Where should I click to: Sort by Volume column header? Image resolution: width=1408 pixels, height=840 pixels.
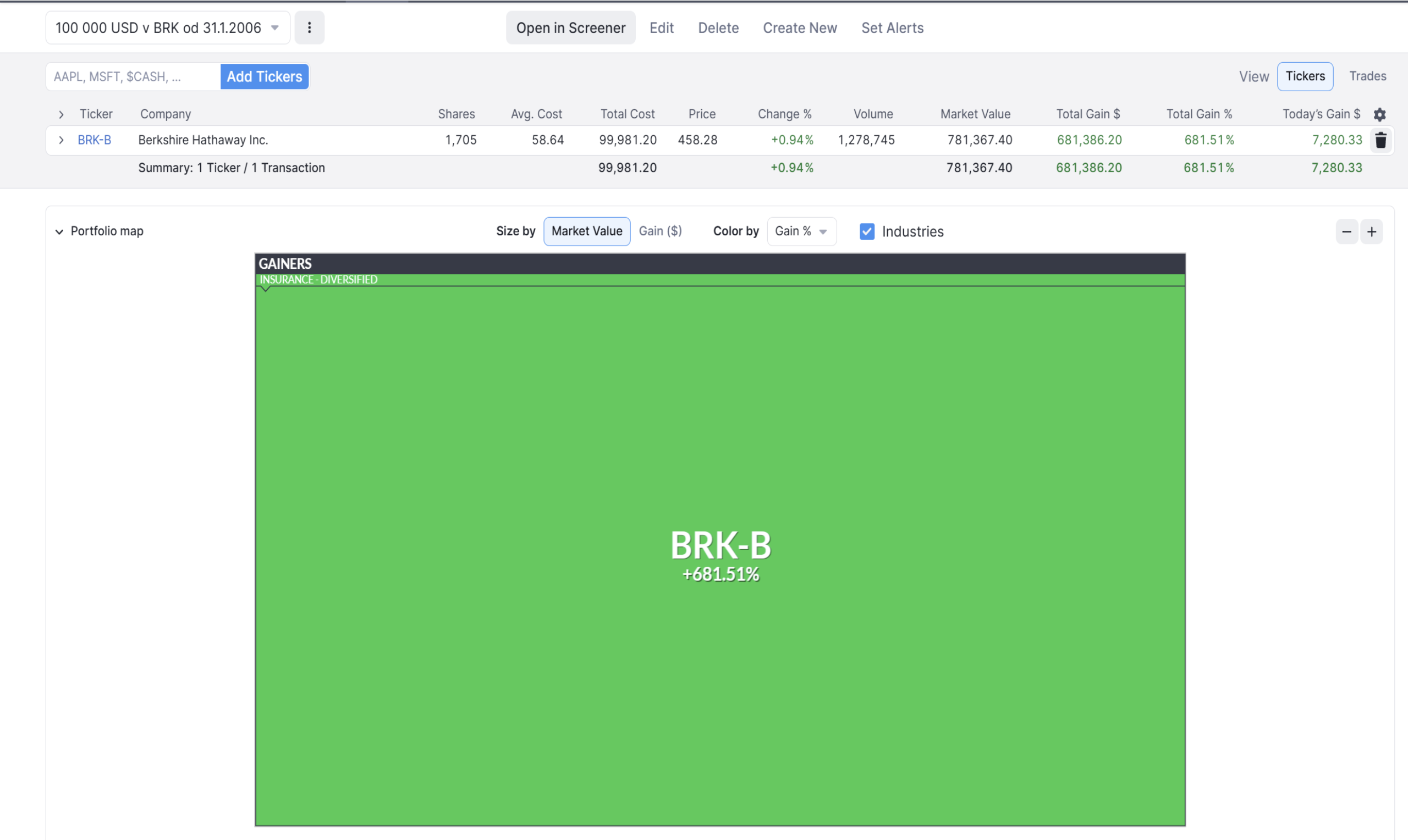click(873, 114)
